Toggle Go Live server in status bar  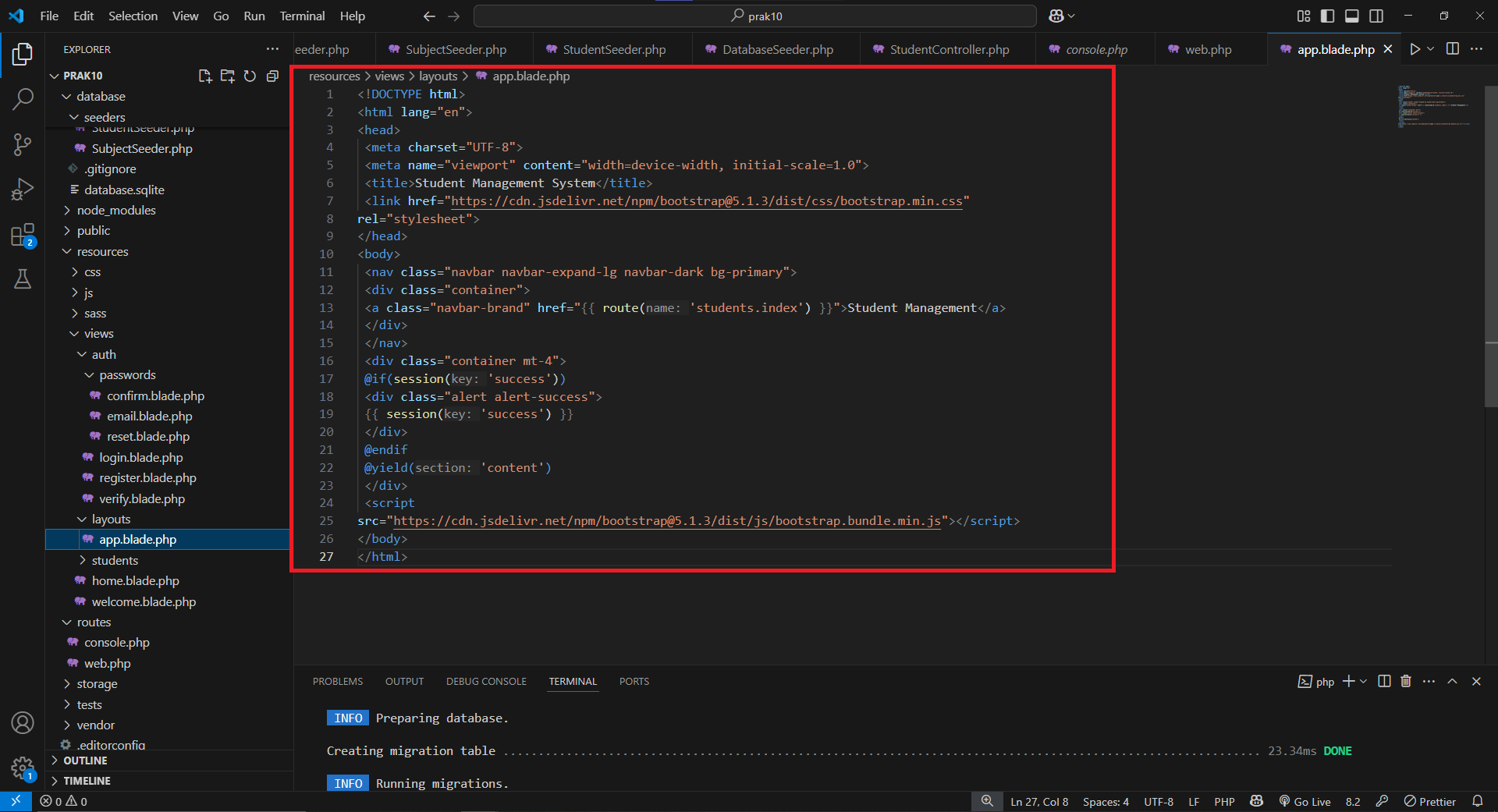click(1305, 801)
